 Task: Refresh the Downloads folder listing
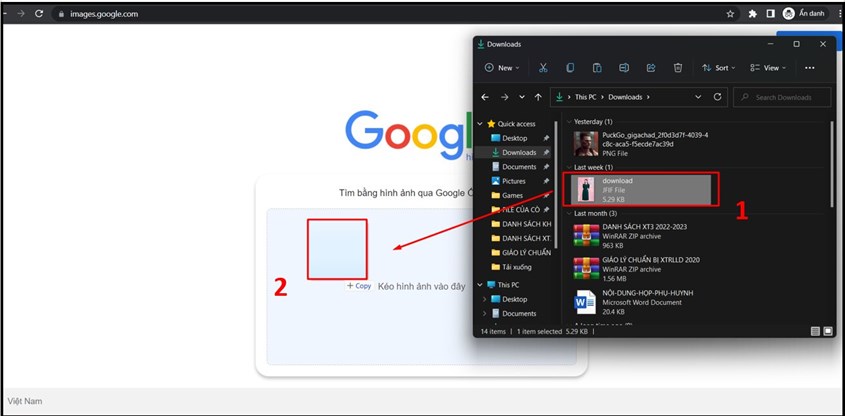[x=717, y=97]
